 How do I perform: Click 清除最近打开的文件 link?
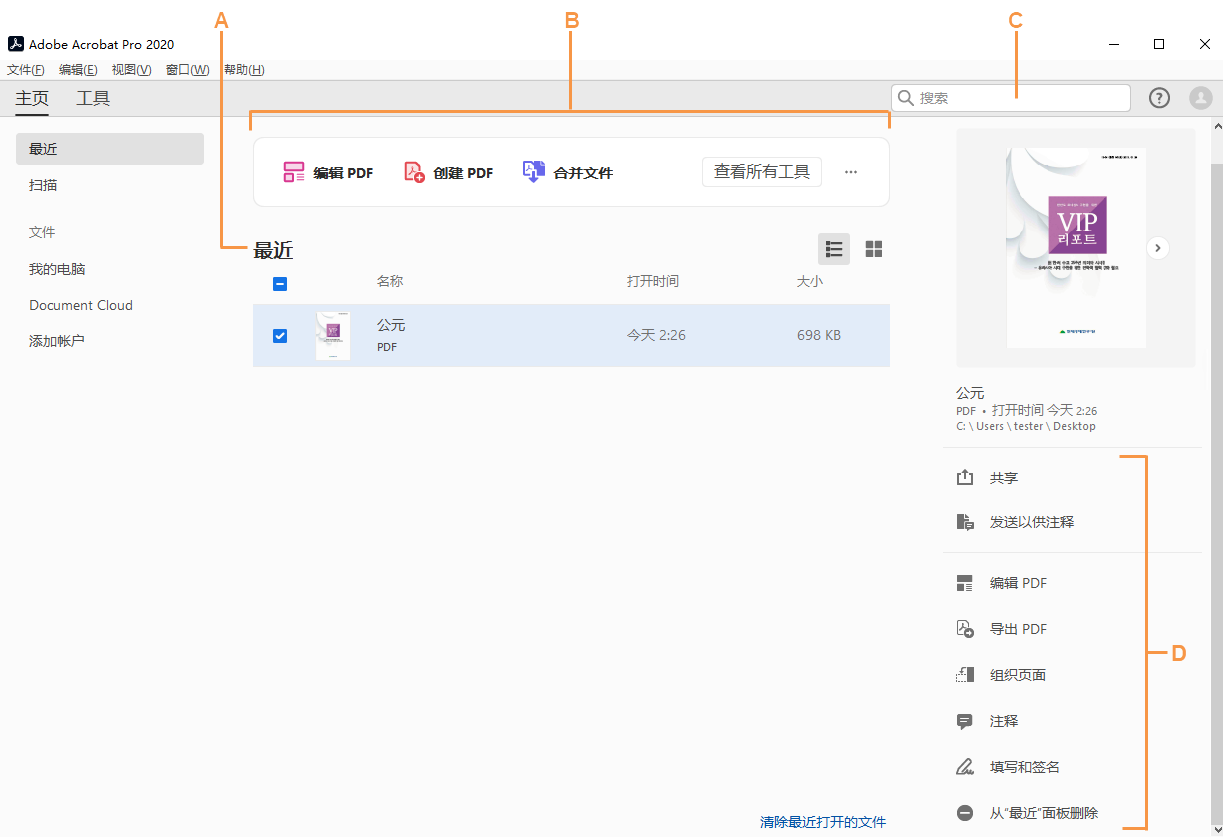click(x=822, y=821)
